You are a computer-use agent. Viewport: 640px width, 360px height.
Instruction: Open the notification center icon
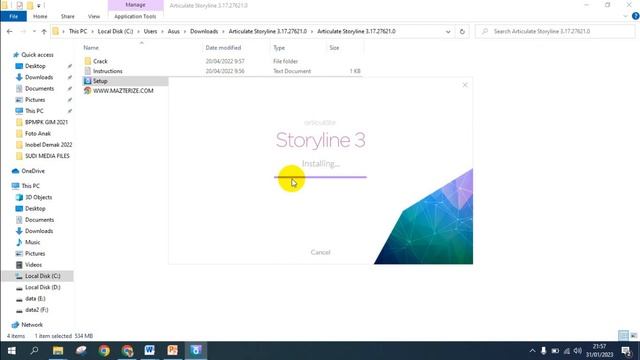[x=627, y=351]
